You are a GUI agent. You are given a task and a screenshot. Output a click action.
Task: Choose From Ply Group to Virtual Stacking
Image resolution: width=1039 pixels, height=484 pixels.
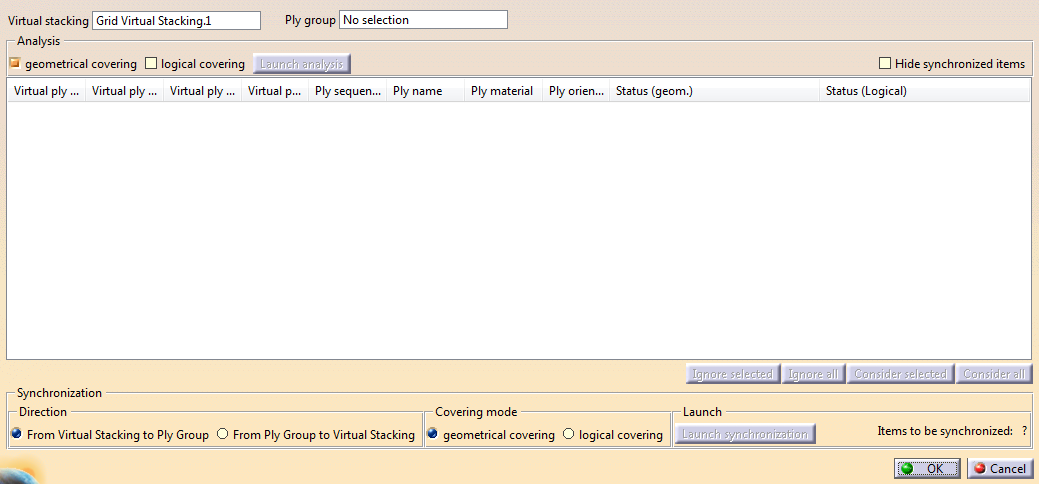click(x=223, y=435)
